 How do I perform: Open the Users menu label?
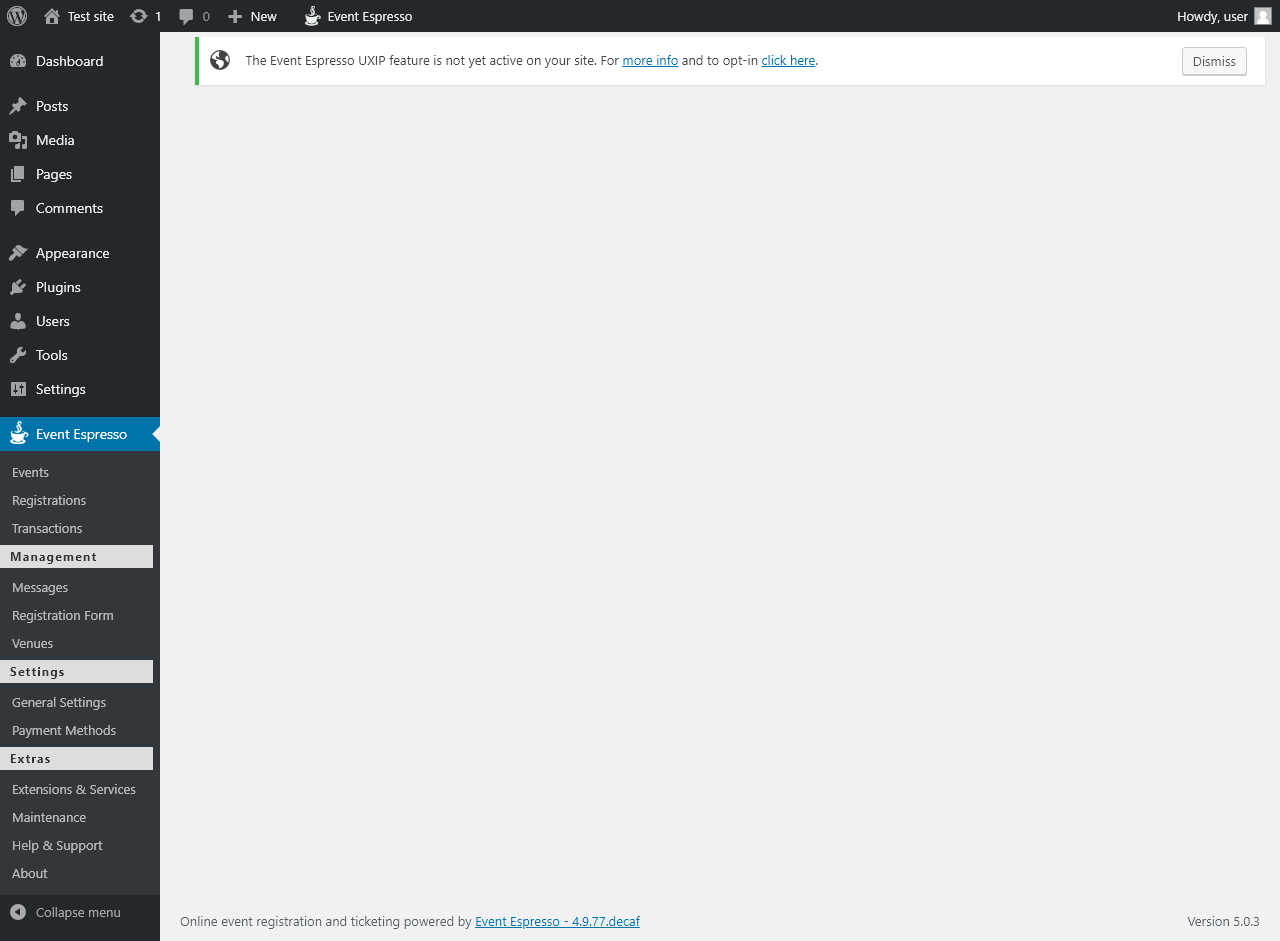53,321
